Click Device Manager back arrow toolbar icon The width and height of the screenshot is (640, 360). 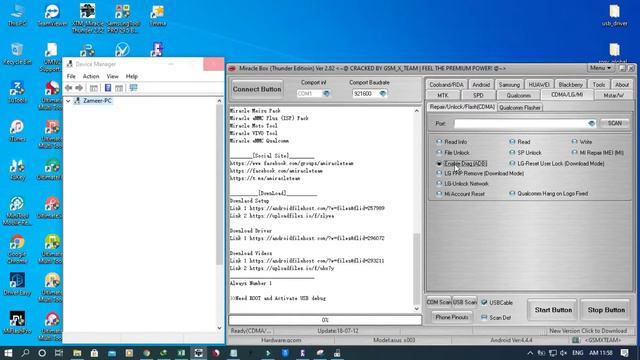click(x=69, y=88)
